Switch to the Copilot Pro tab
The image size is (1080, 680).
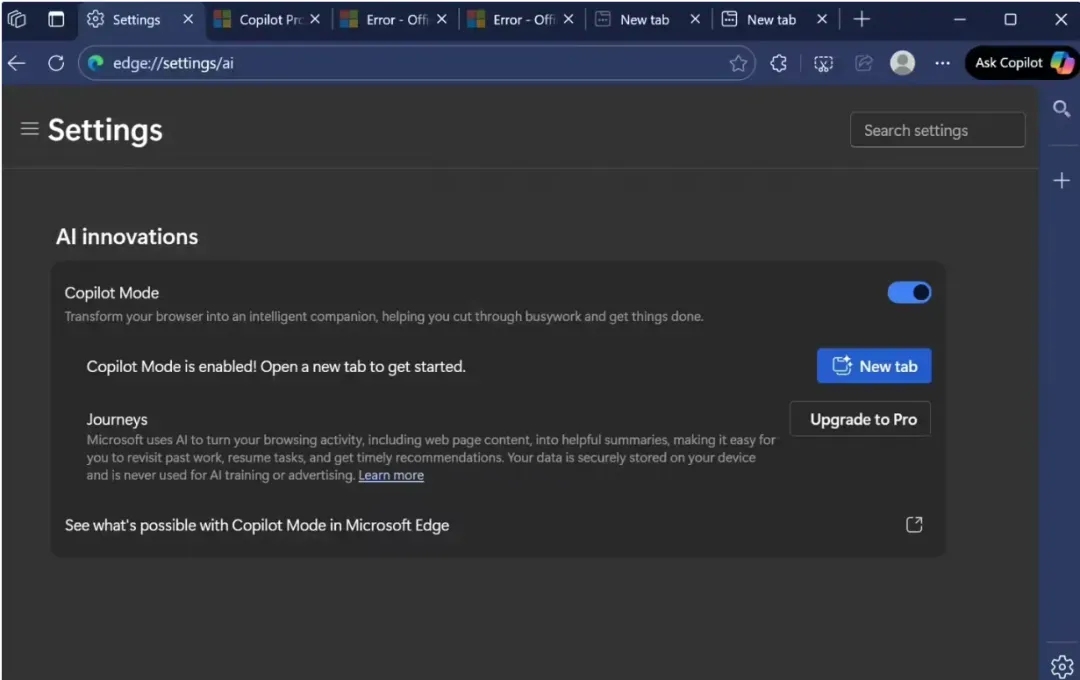point(269,20)
